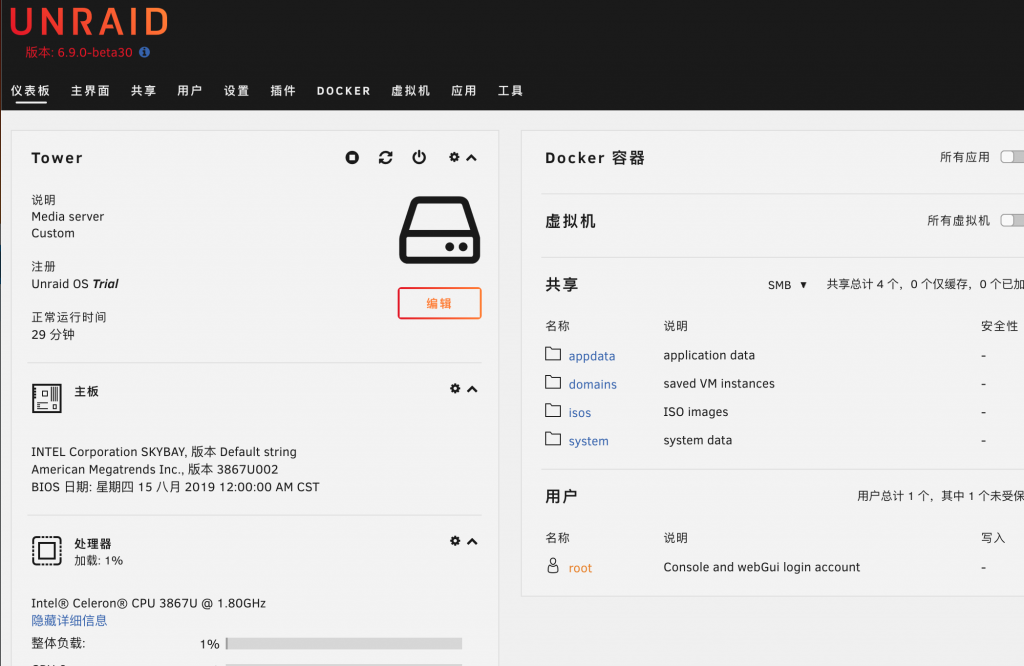Click the BIOS 日期 line
This screenshot has width=1024, height=666.
click(x=175, y=487)
